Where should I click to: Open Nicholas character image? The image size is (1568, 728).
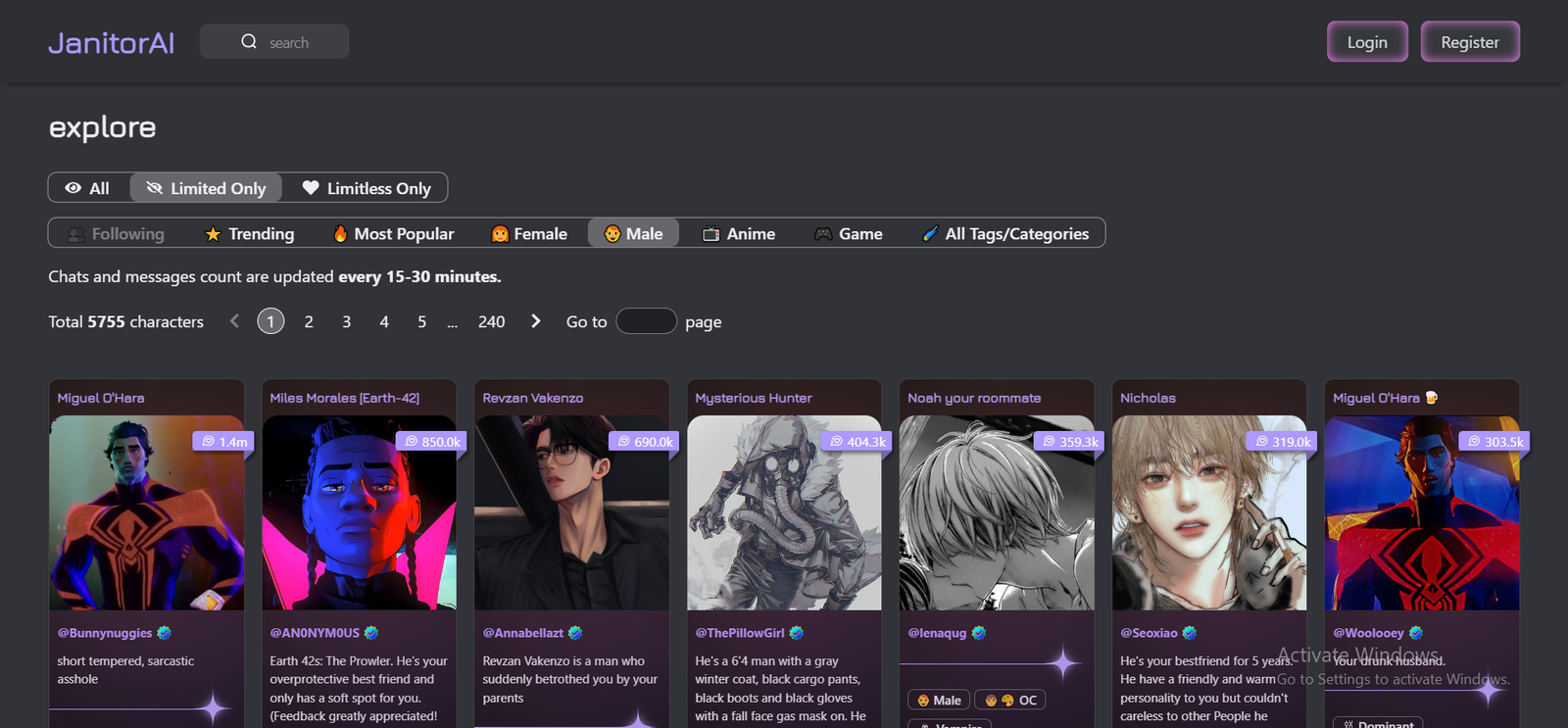pos(1209,512)
